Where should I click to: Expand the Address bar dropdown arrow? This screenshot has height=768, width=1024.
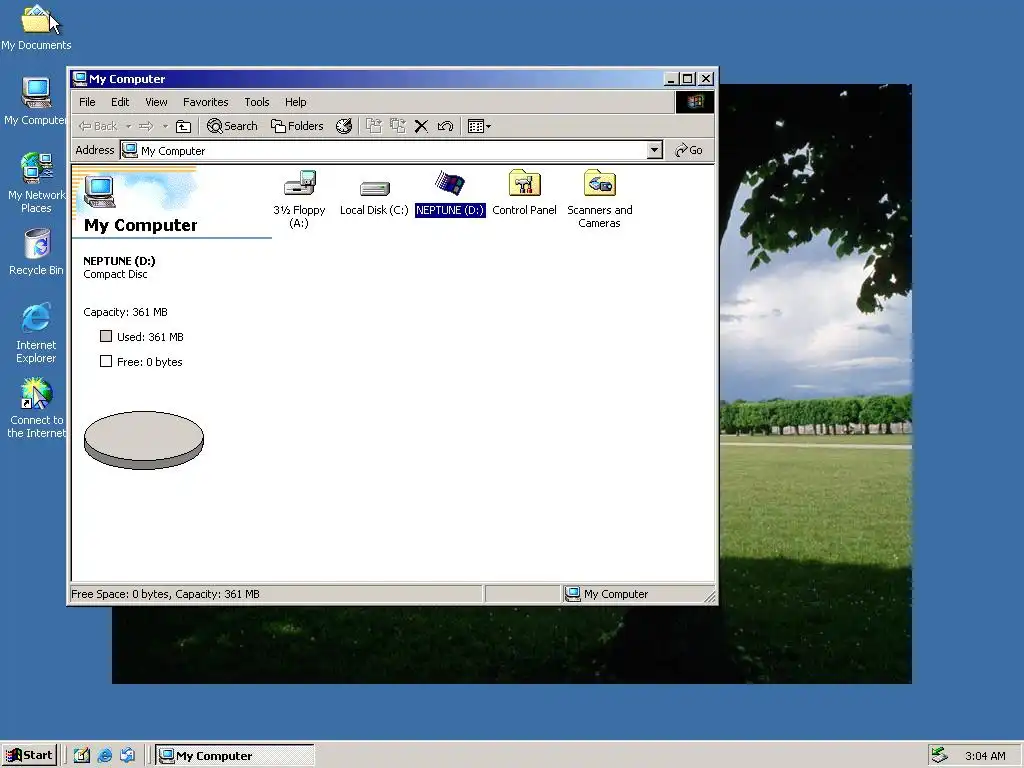tap(654, 150)
